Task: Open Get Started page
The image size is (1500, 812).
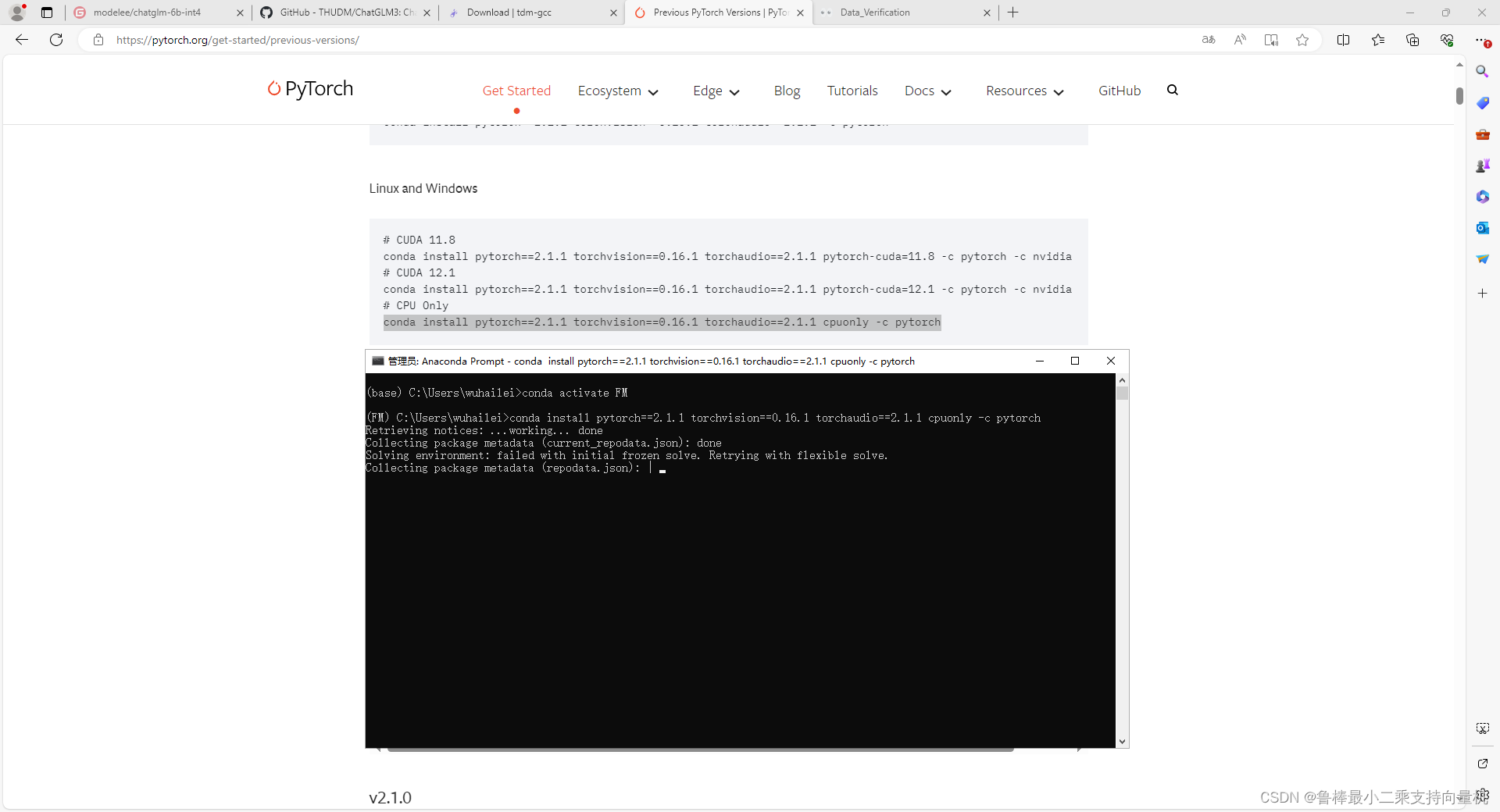Action: click(516, 91)
